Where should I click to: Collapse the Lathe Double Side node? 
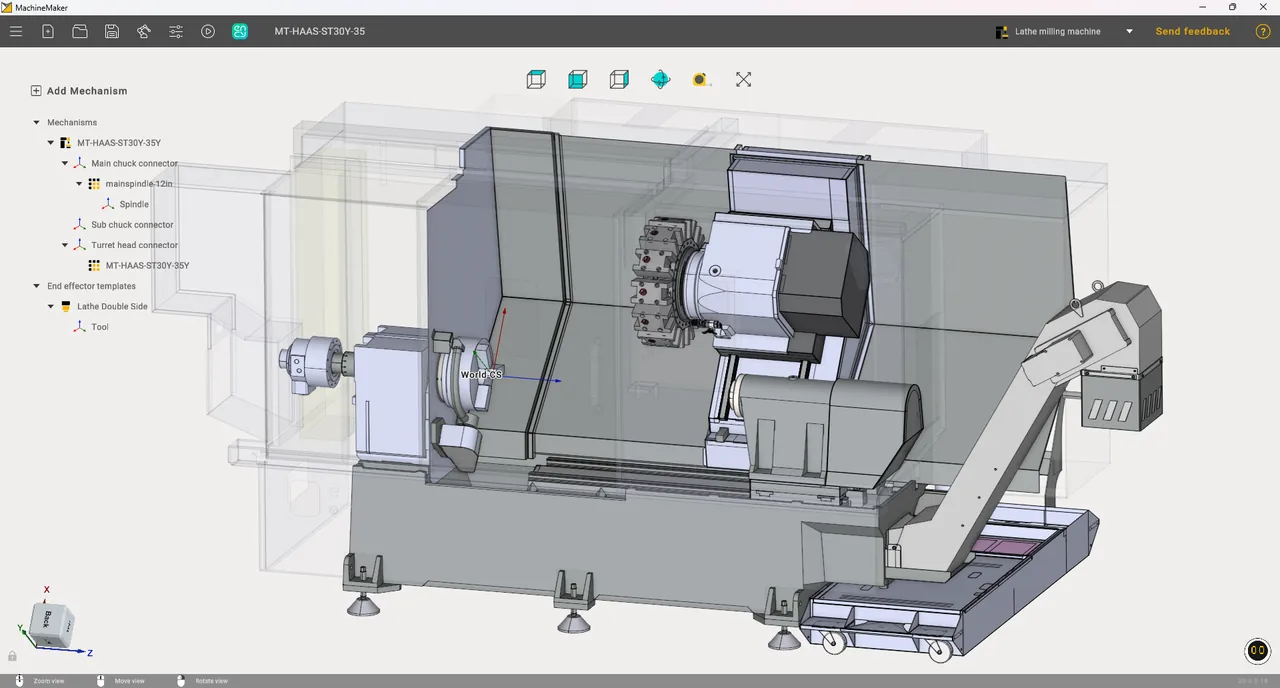point(51,306)
